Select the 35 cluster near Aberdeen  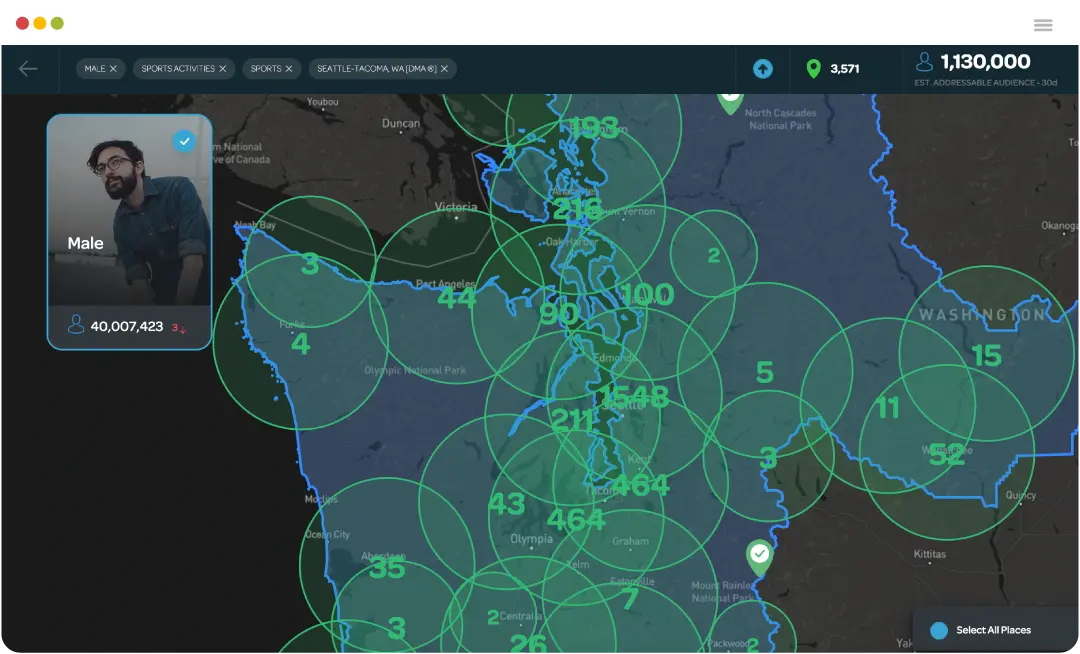[387, 568]
